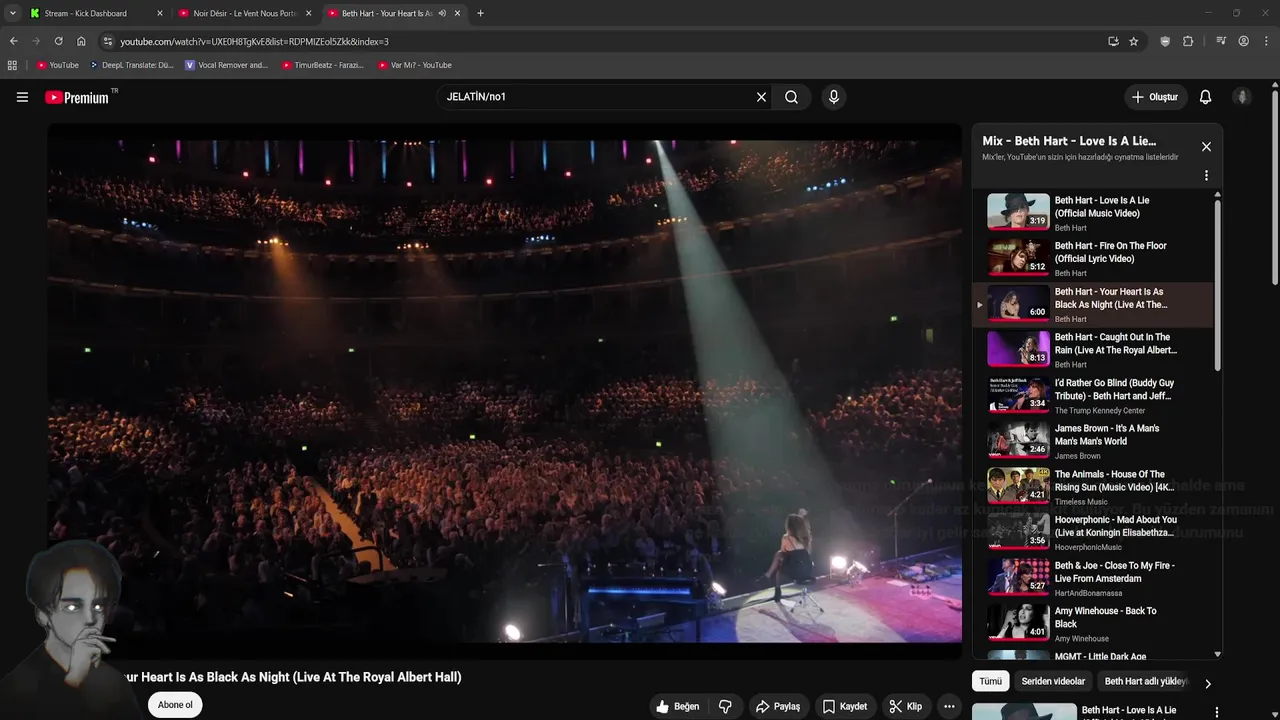The width and height of the screenshot is (1280, 720).
Task: Click the YouTube search input field
Action: (x=596, y=97)
